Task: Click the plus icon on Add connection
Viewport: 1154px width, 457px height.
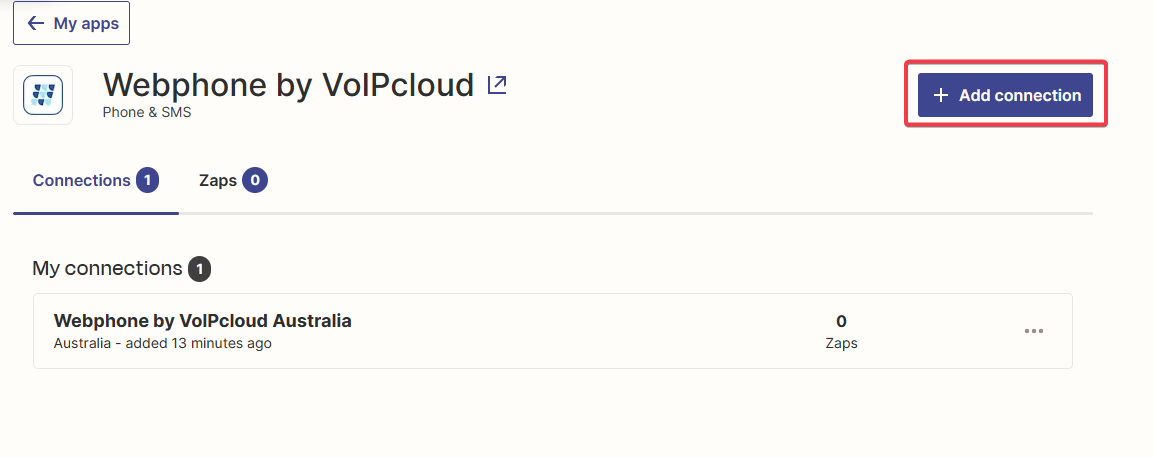Action: (x=941, y=96)
